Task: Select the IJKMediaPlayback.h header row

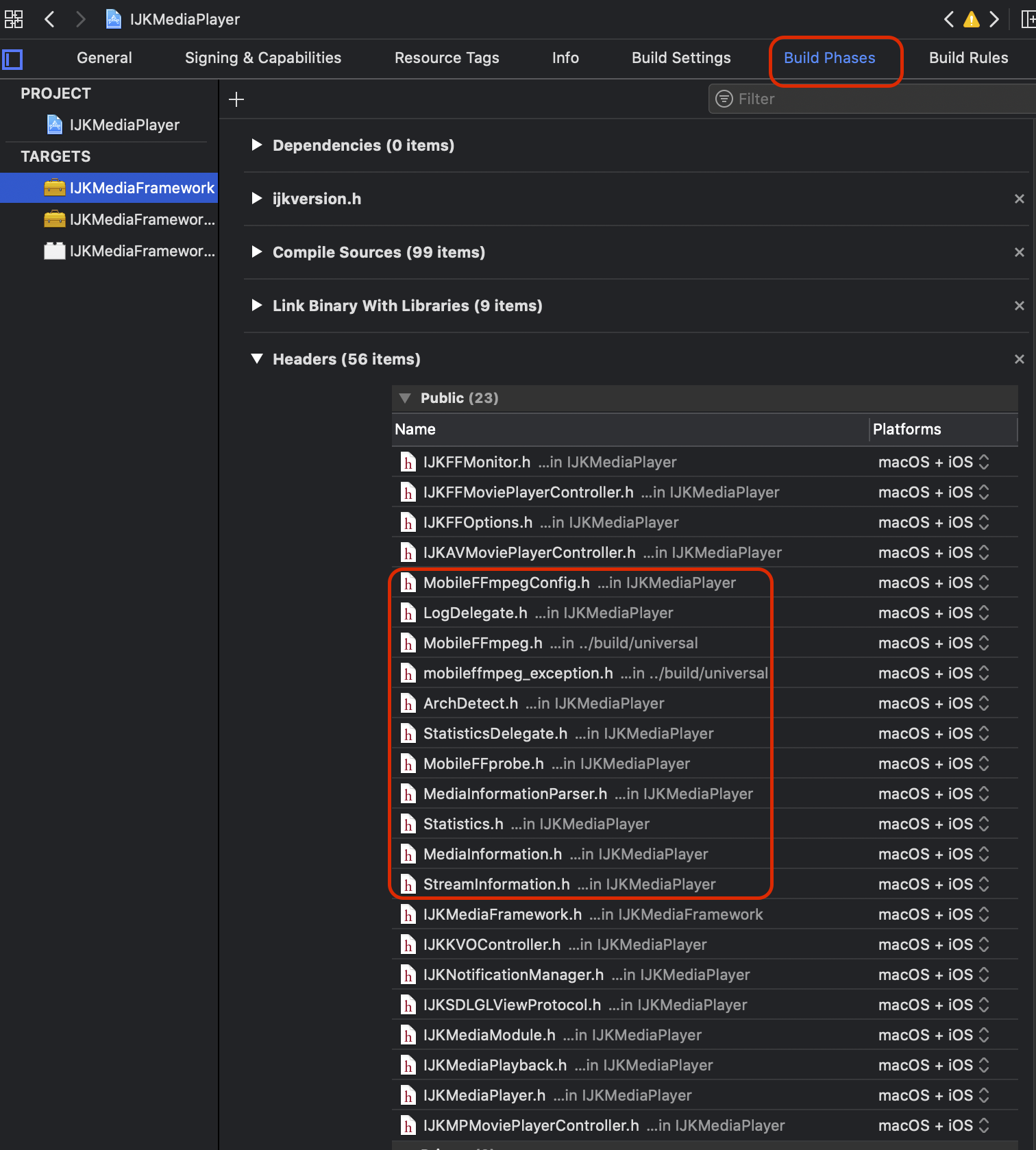Action: click(x=704, y=1065)
